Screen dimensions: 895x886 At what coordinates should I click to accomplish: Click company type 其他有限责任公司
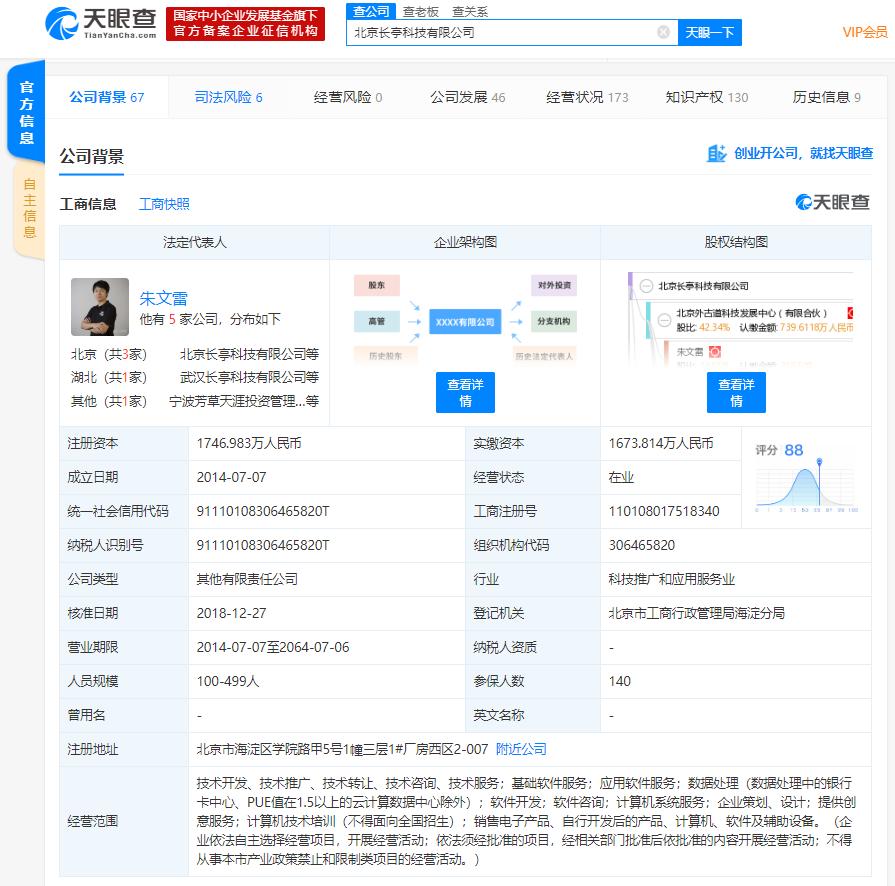coord(247,579)
